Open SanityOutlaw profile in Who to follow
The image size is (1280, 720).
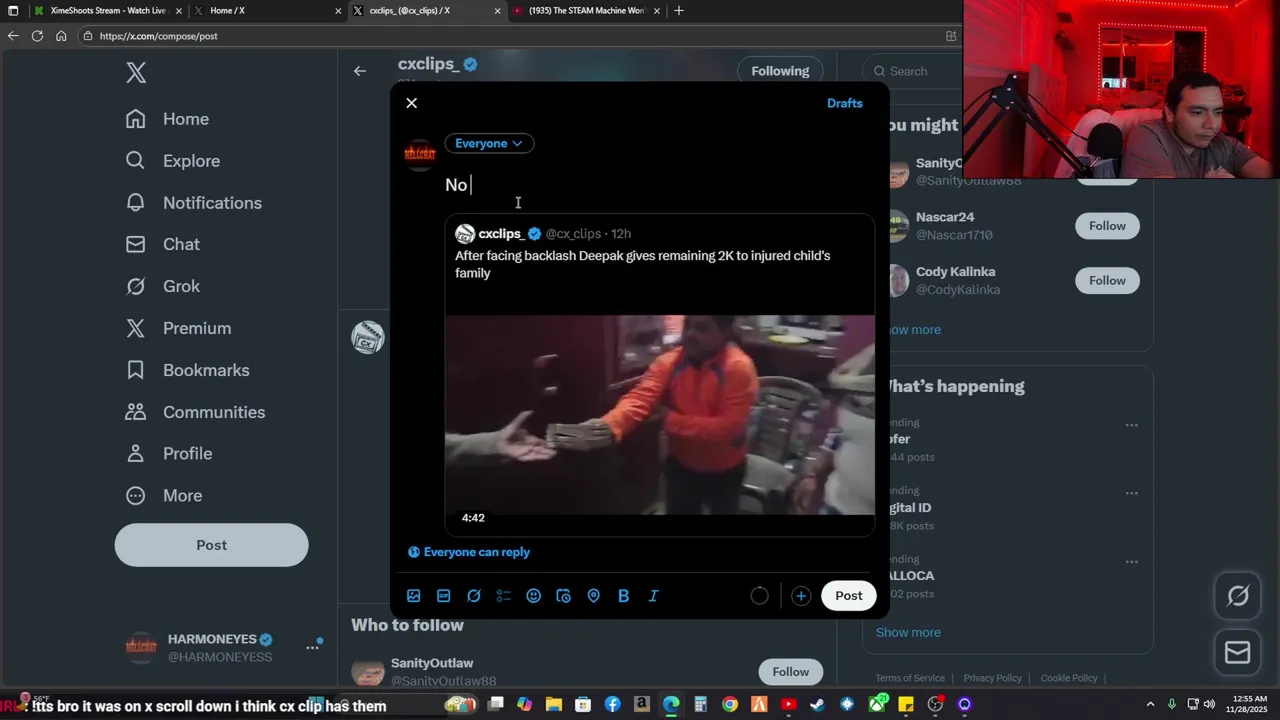click(x=432, y=663)
